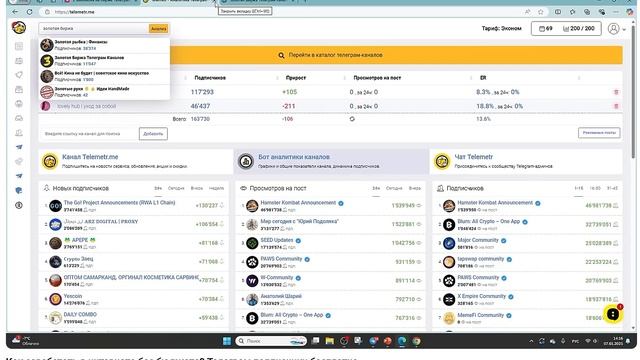Viewport: 640px width, 360px height.
Task: Click the orange search button
Action: click(158, 29)
